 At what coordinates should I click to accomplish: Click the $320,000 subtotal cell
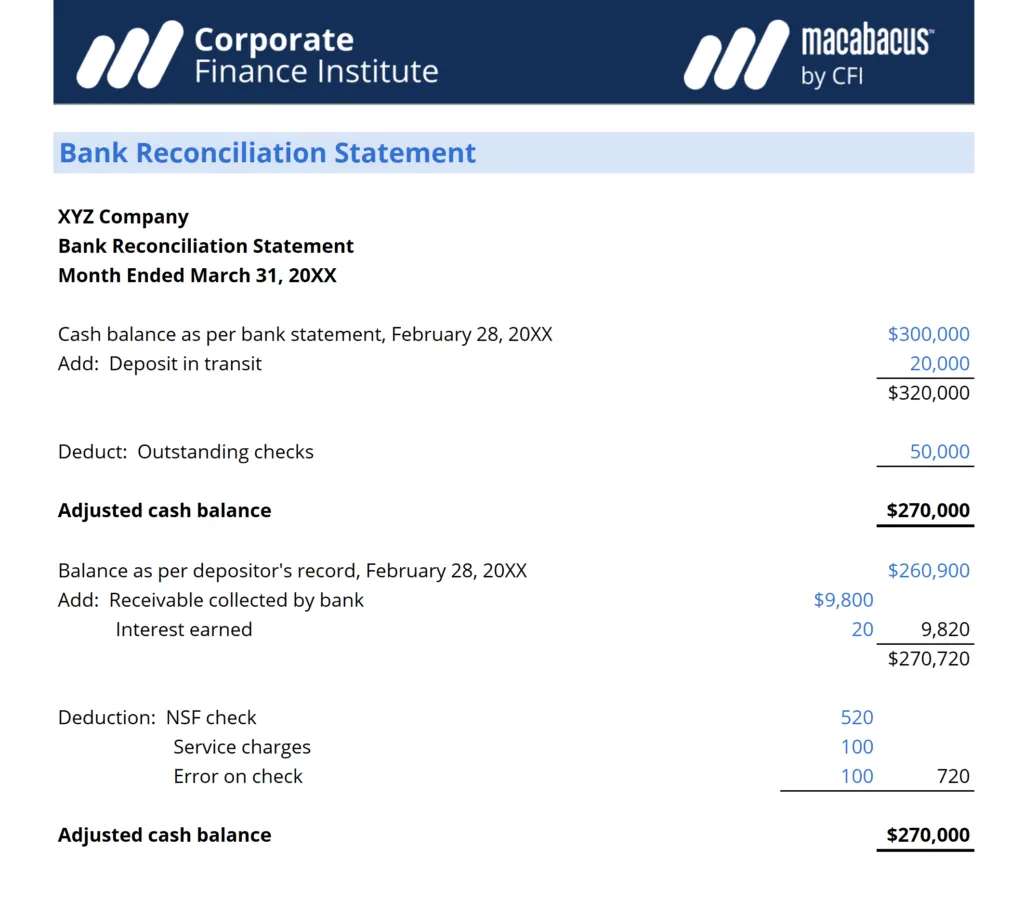pos(928,393)
